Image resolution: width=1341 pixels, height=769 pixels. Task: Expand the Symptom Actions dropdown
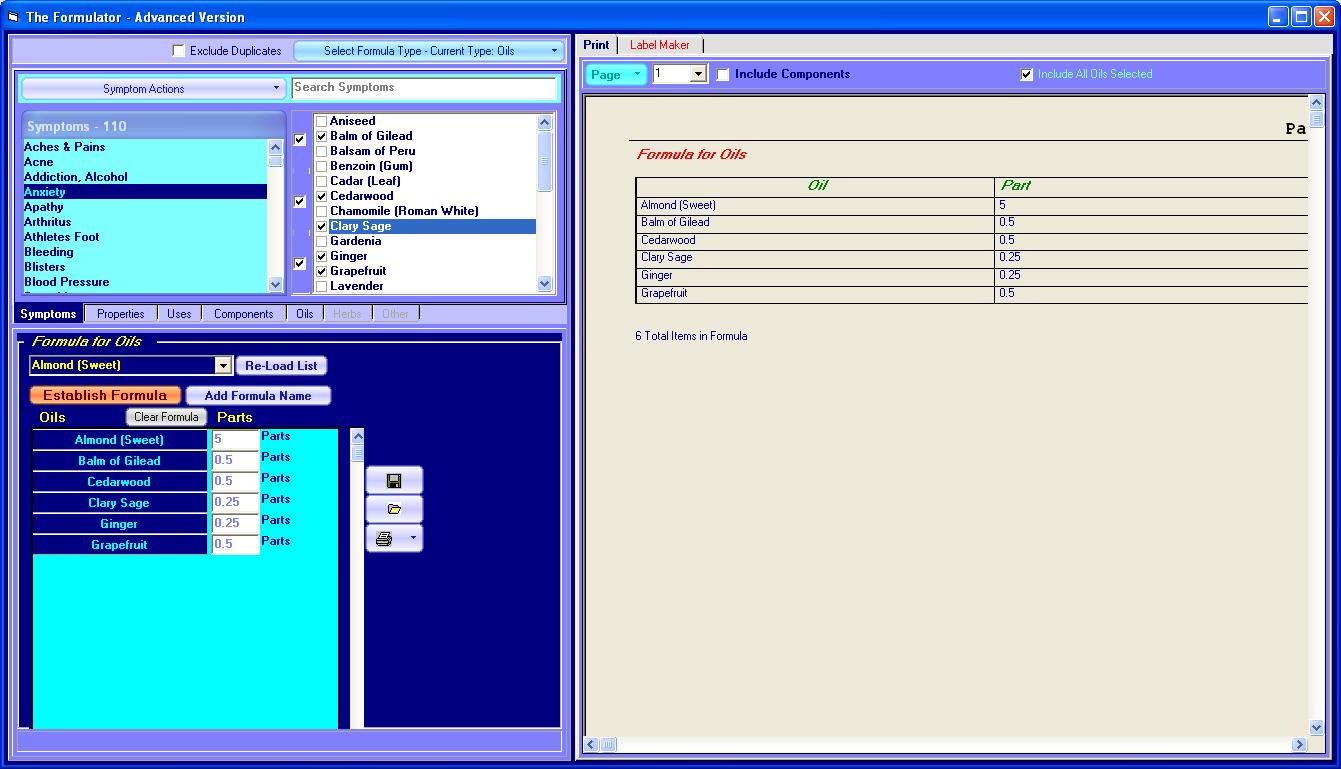(152, 89)
